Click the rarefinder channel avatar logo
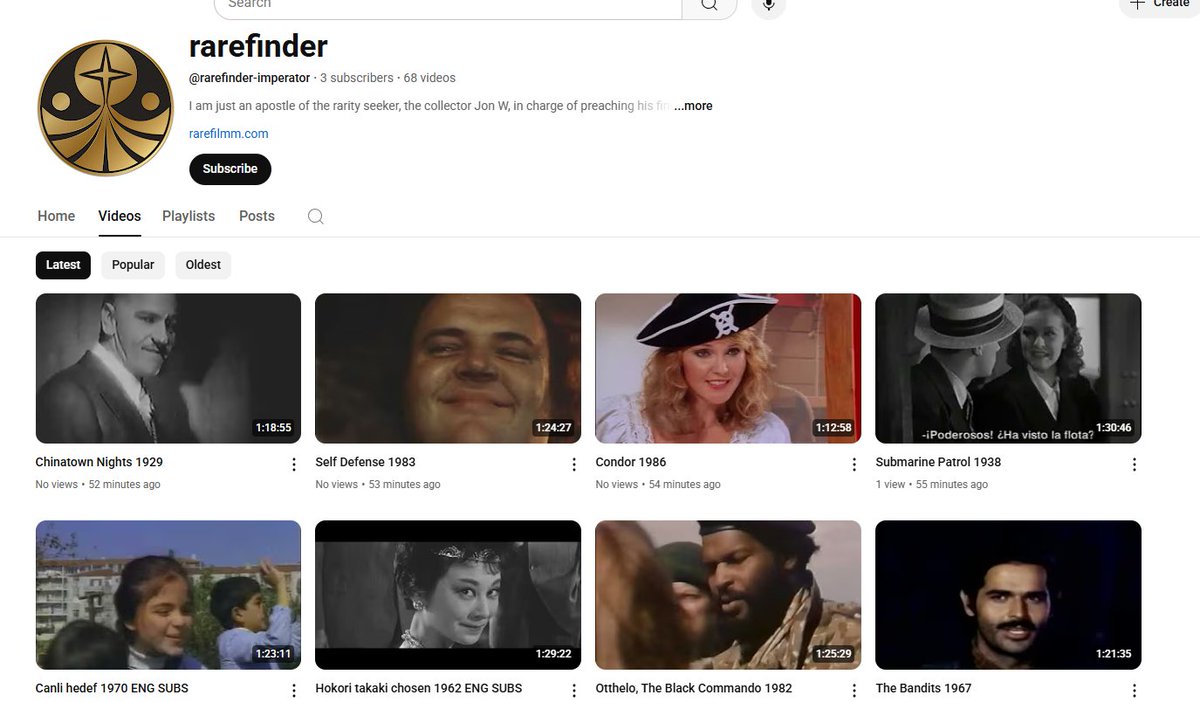1200x702 pixels. [106, 109]
